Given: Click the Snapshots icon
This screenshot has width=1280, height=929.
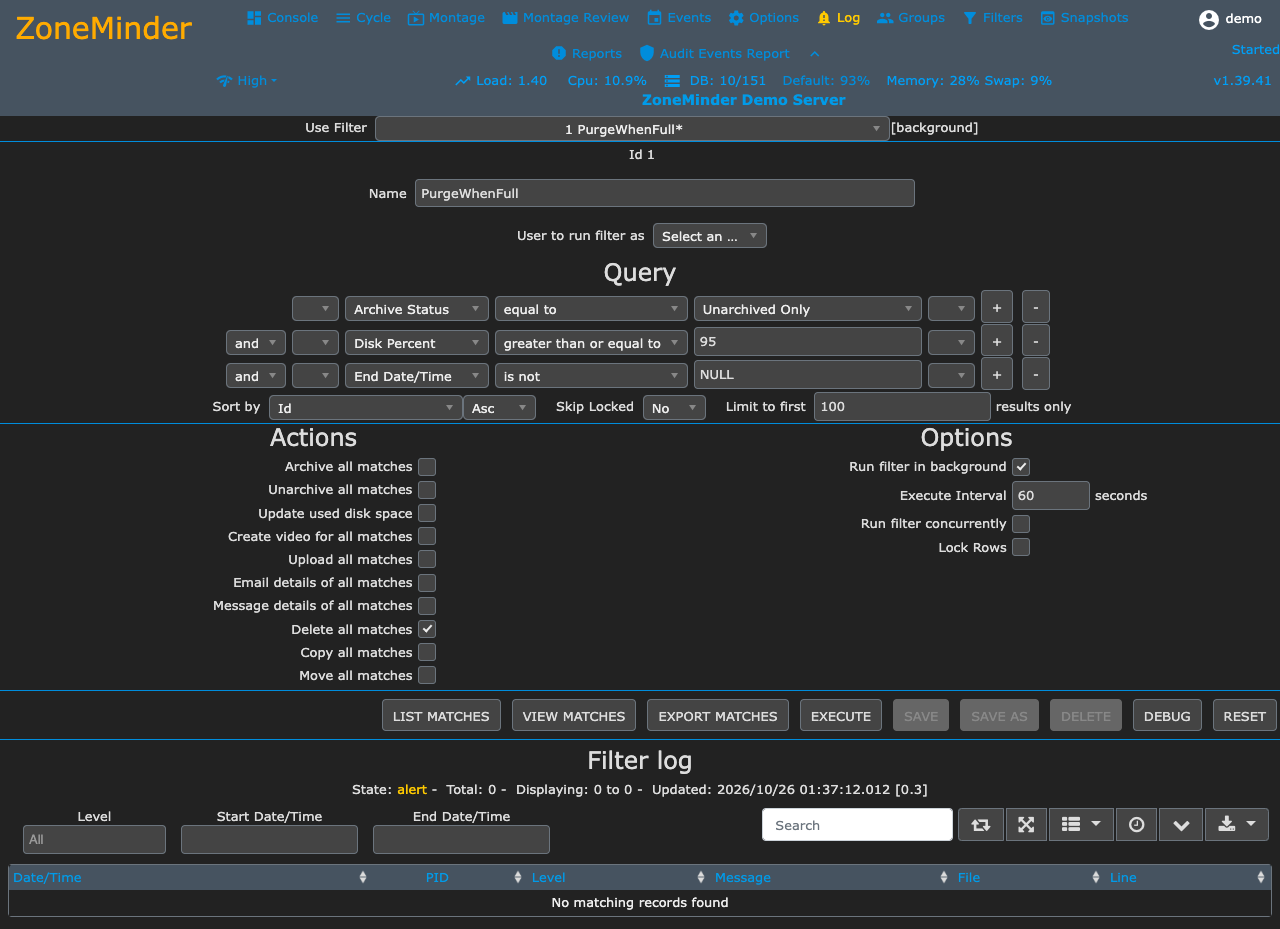Looking at the screenshot, I should click(x=1048, y=18).
